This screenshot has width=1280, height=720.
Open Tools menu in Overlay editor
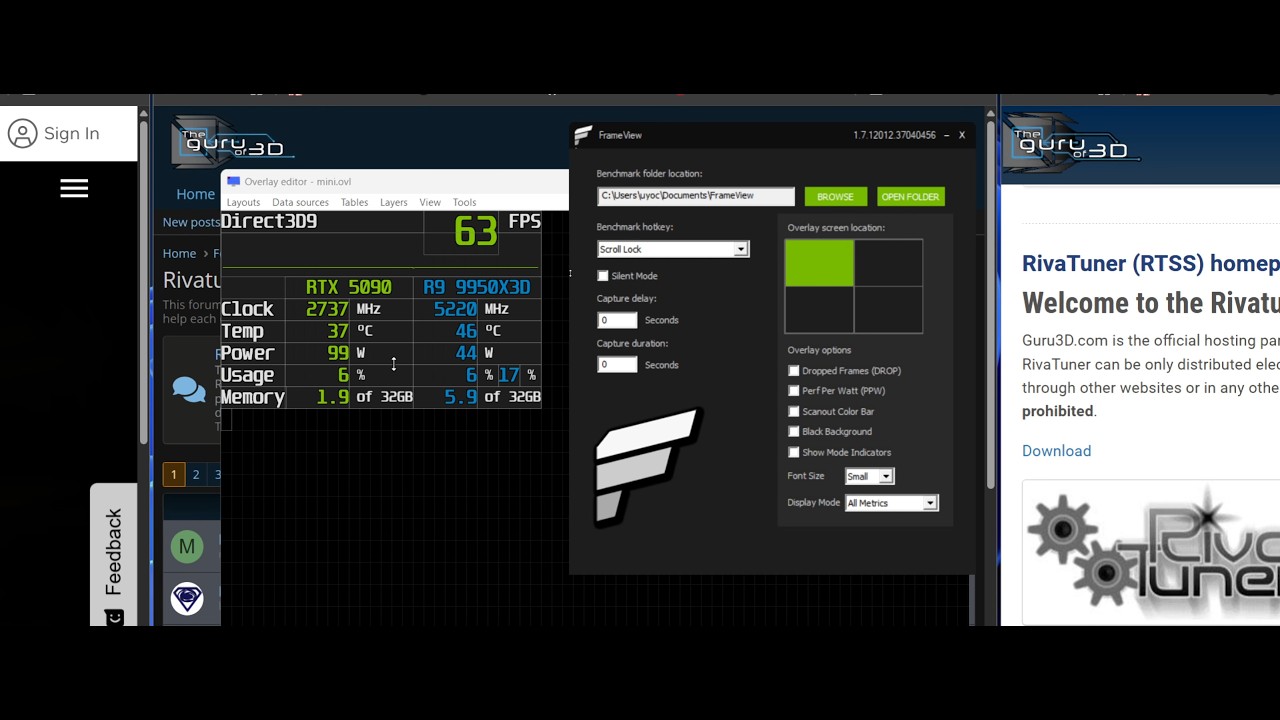point(464,202)
